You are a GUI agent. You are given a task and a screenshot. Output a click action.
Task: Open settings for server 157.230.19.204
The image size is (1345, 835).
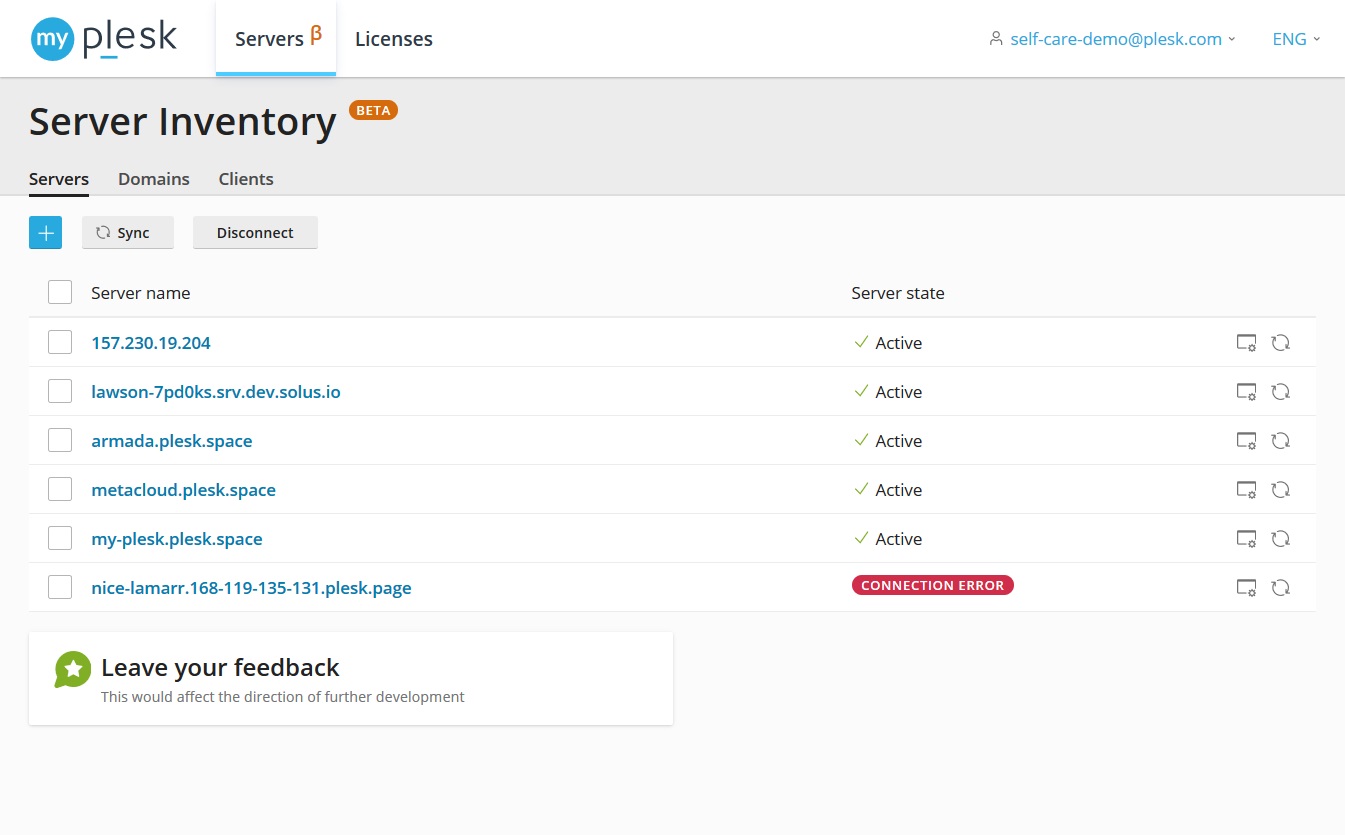click(x=1246, y=342)
